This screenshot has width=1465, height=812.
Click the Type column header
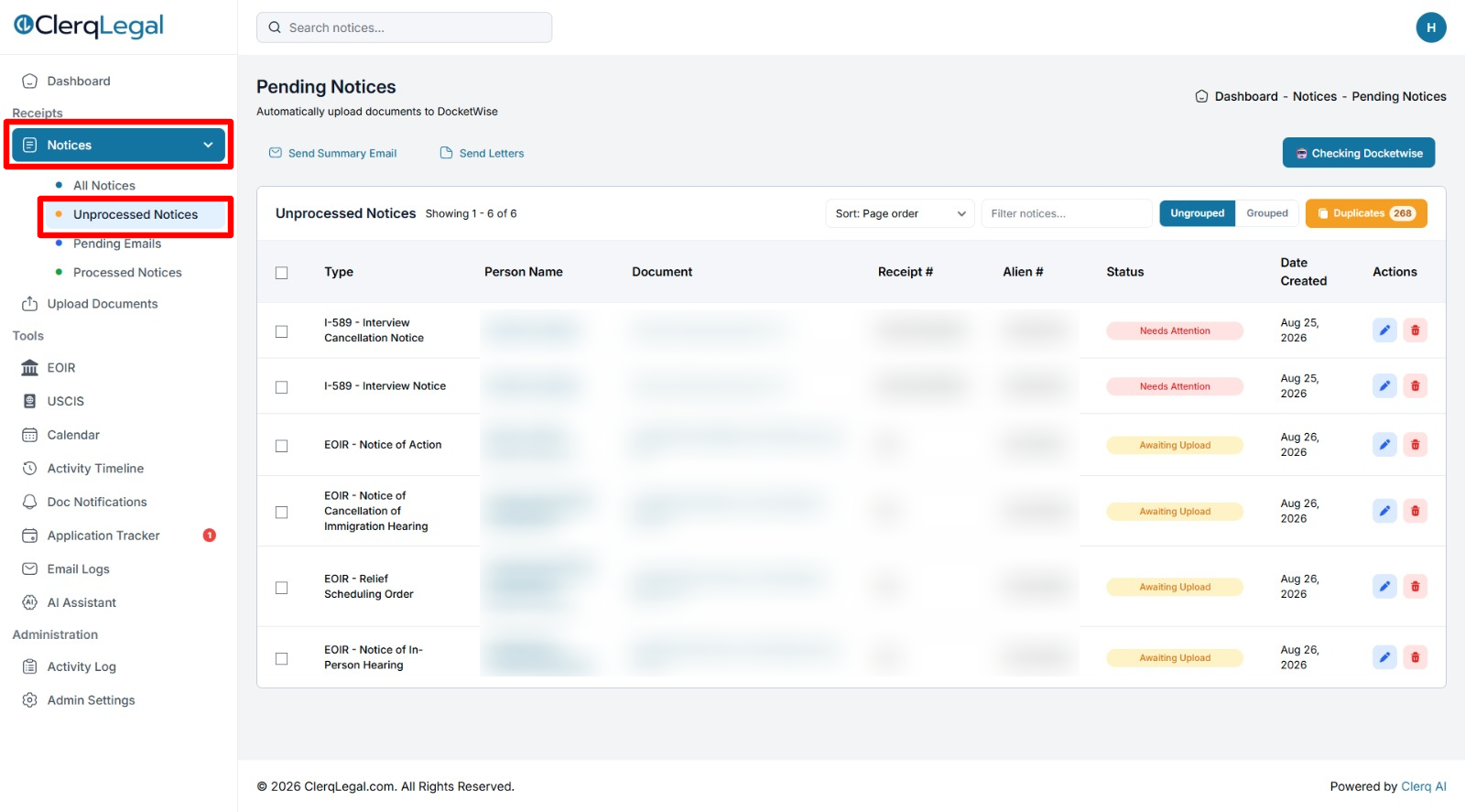pyautogui.click(x=339, y=272)
